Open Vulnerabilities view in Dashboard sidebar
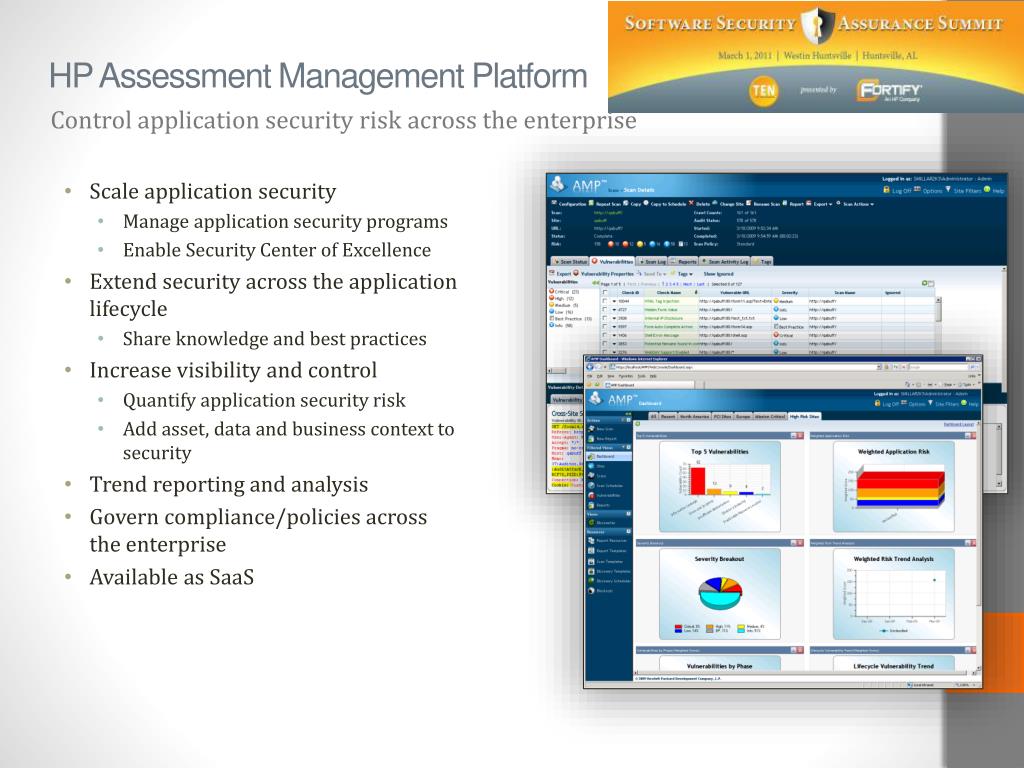Screen dimensions: 1024x768 [604, 495]
